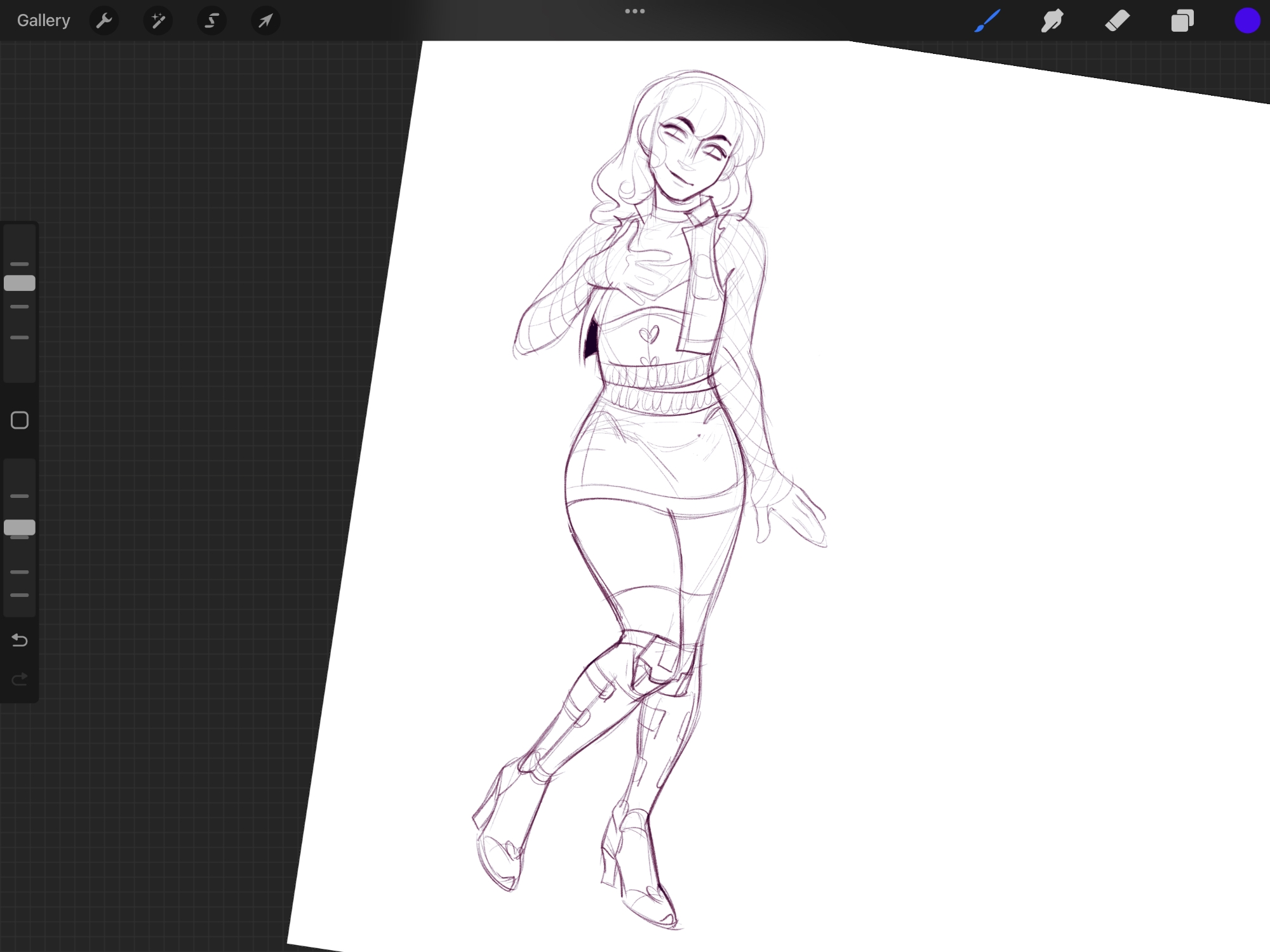Open the Layers panel

[x=1182, y=21]
